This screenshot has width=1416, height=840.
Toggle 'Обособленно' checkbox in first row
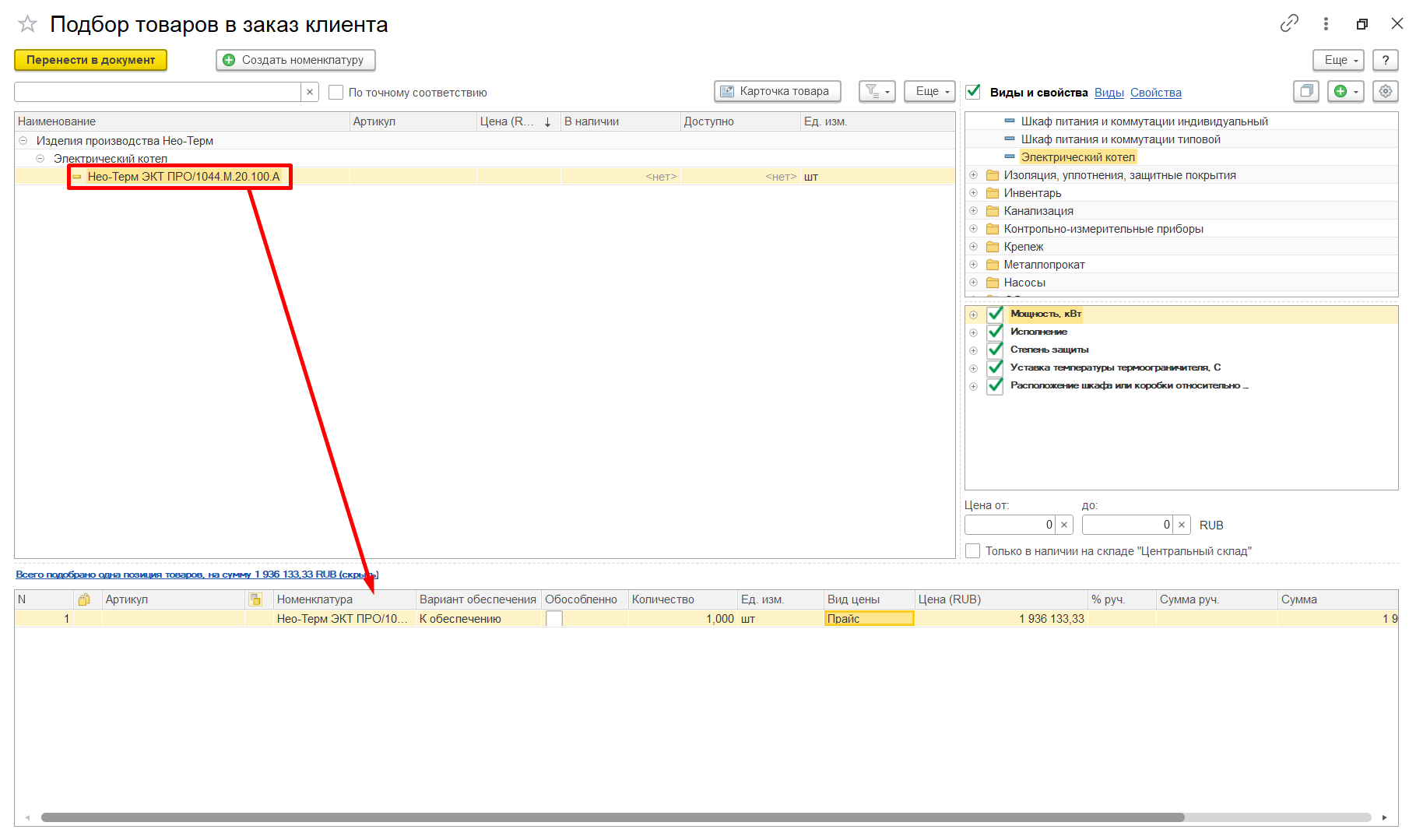[554, 619]
